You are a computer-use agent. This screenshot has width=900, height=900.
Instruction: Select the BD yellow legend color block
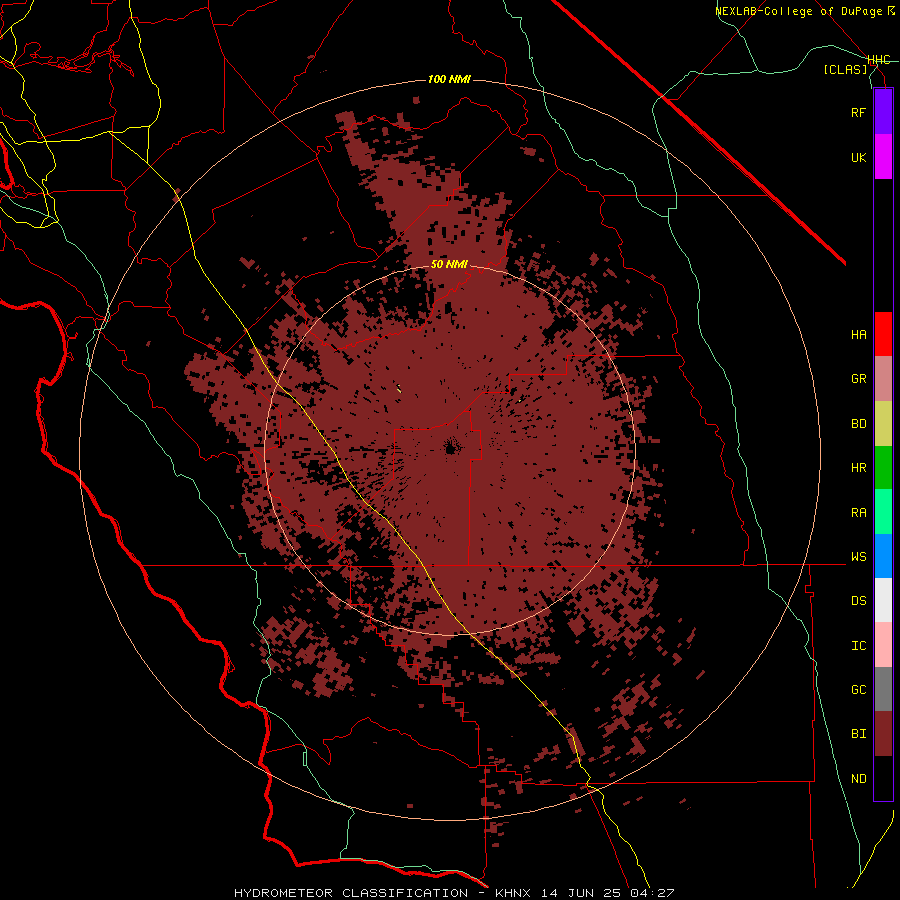pyautogui.click(x=883, y=424)
